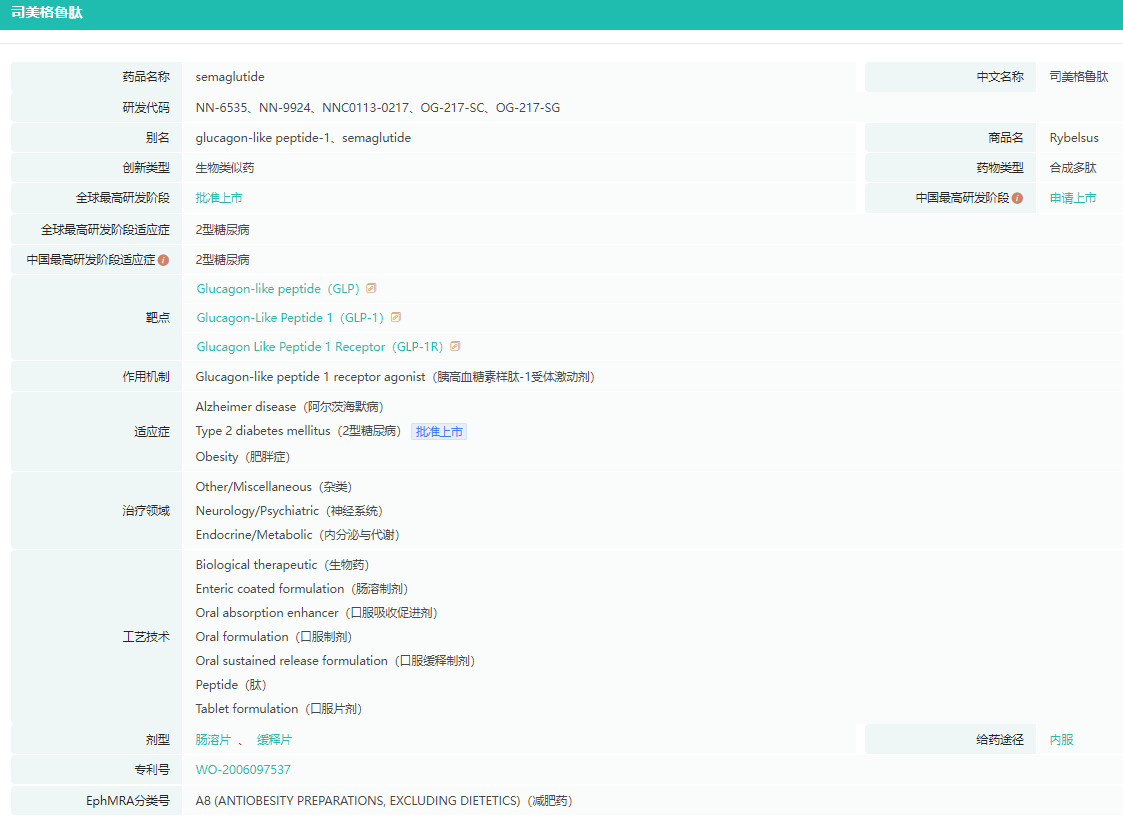Open external link icon beside GLP-1R target
This screenshot has width=1123, height=820.
click(455, 346)
